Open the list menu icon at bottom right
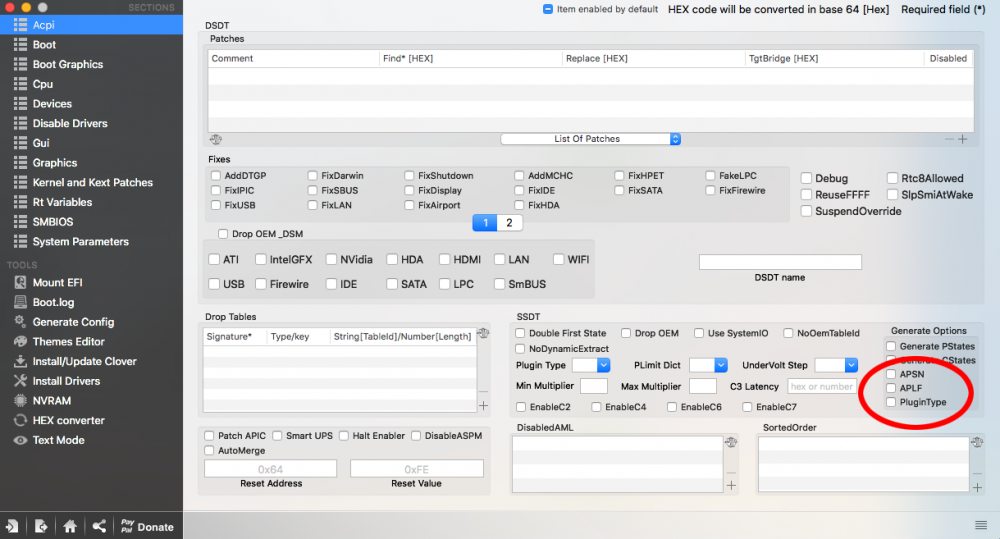 coord(981,525)
